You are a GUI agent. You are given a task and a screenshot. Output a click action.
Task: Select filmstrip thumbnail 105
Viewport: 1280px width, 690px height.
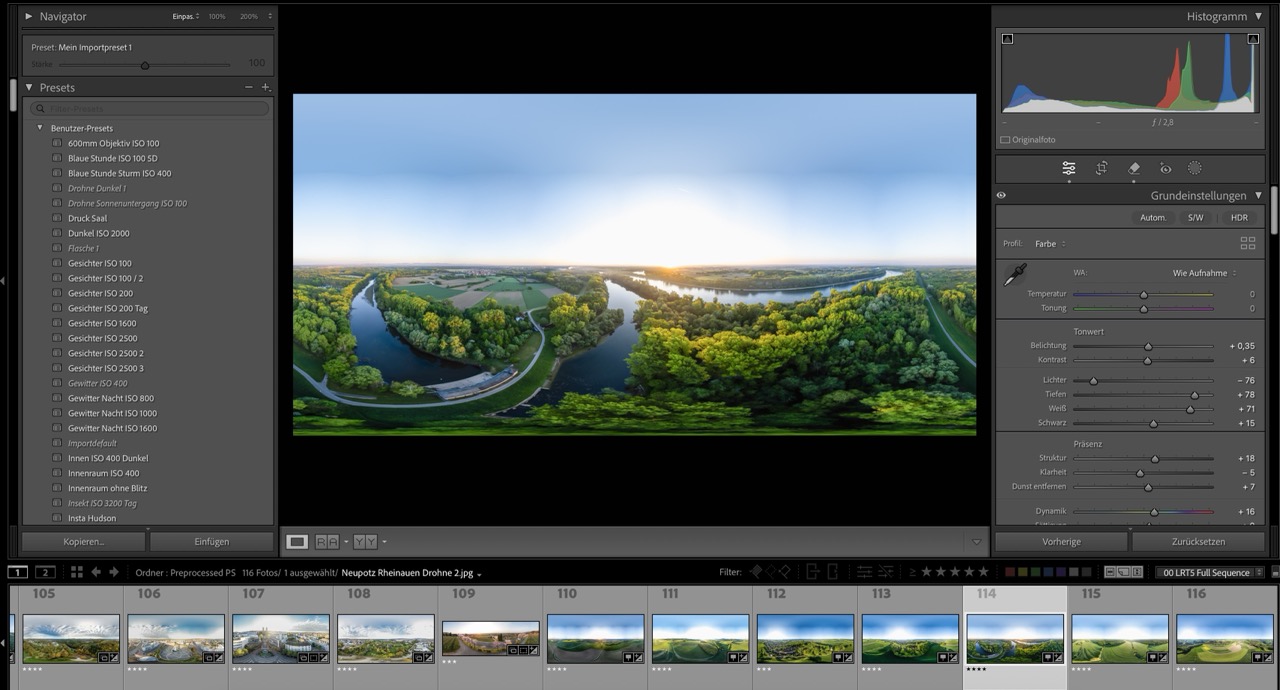(x=71, y=638)
